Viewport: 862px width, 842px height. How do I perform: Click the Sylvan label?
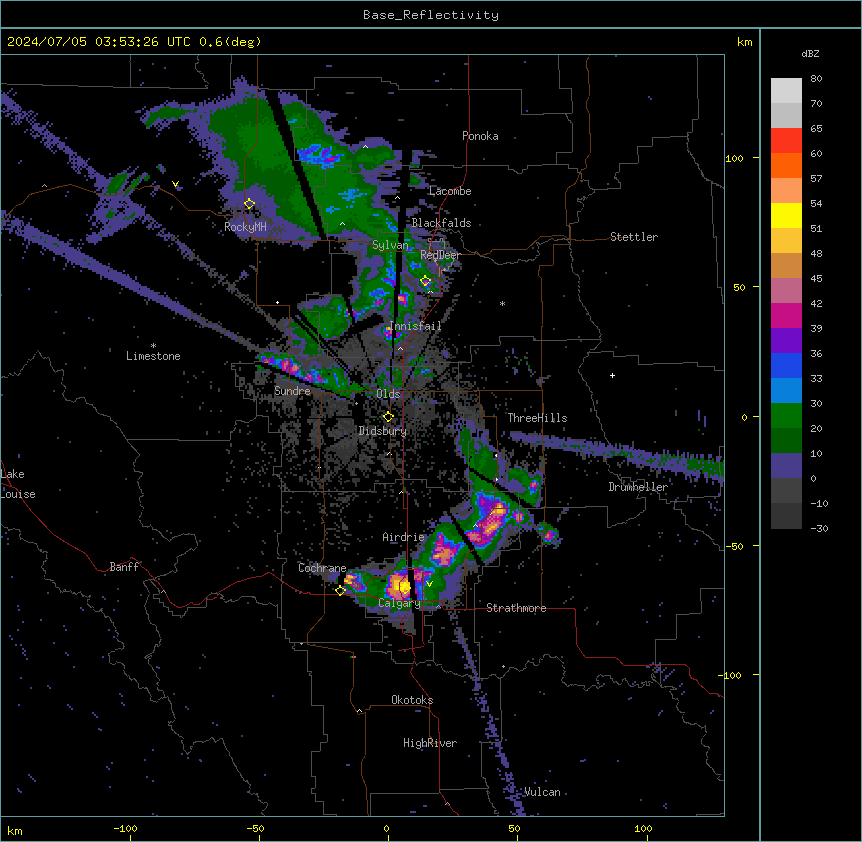coord(390,245)
